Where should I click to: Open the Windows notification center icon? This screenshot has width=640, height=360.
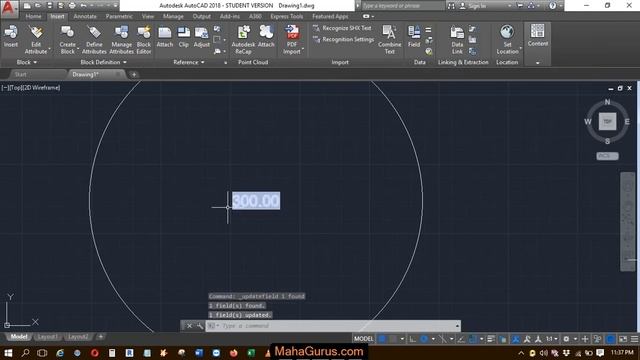[600, 353]
